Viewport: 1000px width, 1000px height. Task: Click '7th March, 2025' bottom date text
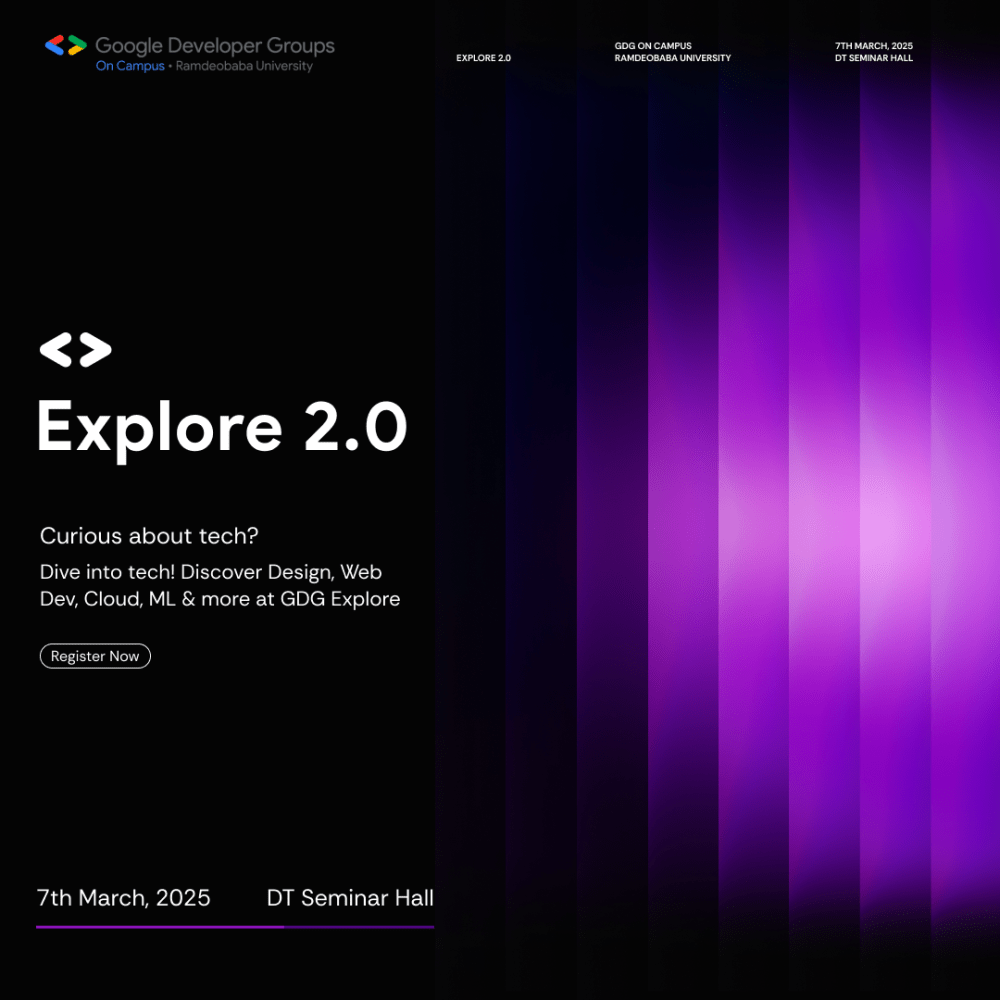pos(124,898)
